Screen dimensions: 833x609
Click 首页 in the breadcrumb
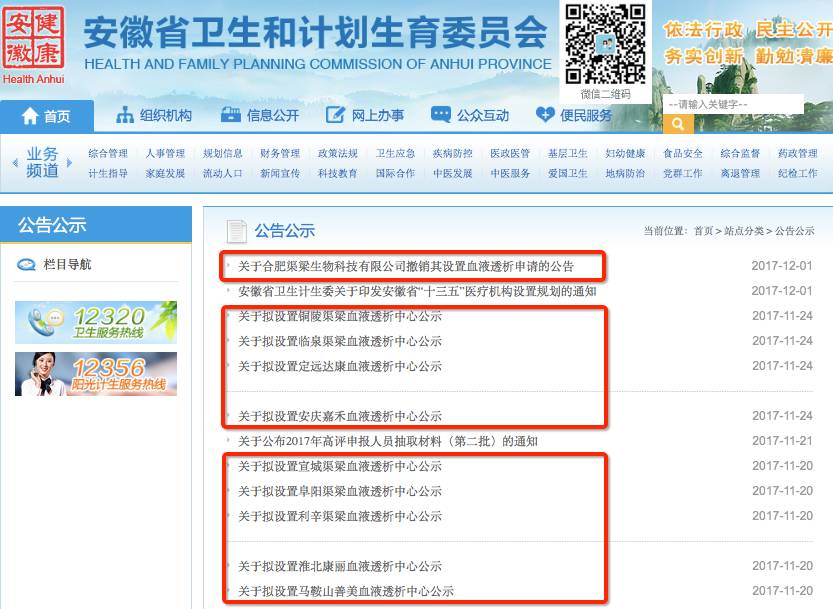coord(703,231)
